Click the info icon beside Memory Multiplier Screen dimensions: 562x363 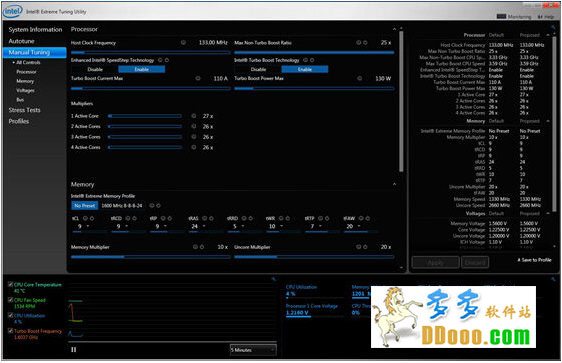tap(195, 247)
